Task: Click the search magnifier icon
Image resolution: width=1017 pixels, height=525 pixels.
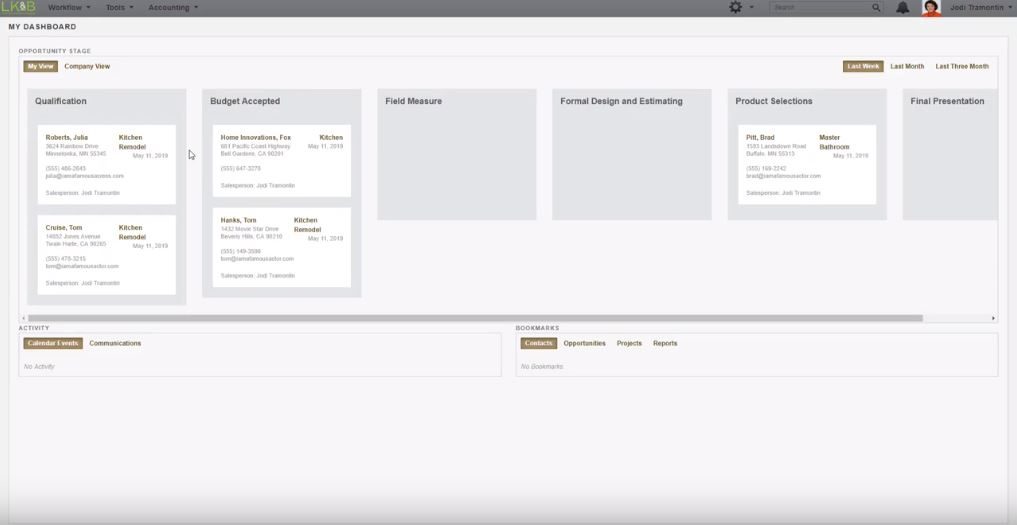Action: pyautogui.click(x=876, y=7)
